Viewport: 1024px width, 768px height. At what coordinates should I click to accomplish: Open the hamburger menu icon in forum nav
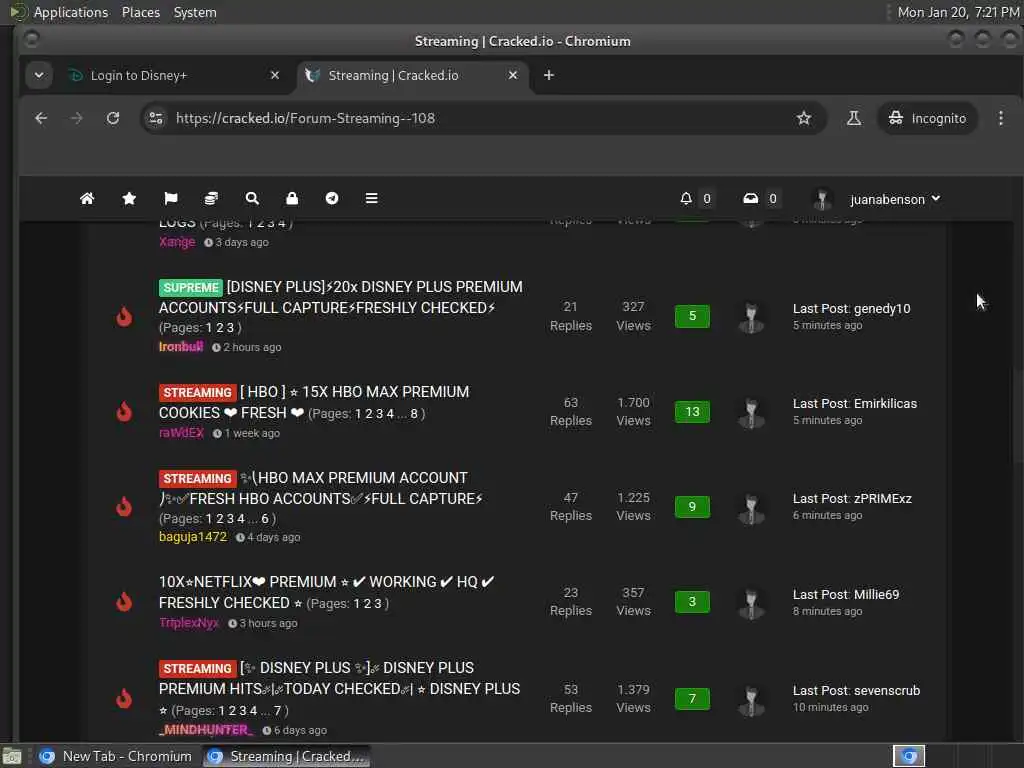pyautogui.click(x=372, y=199)
